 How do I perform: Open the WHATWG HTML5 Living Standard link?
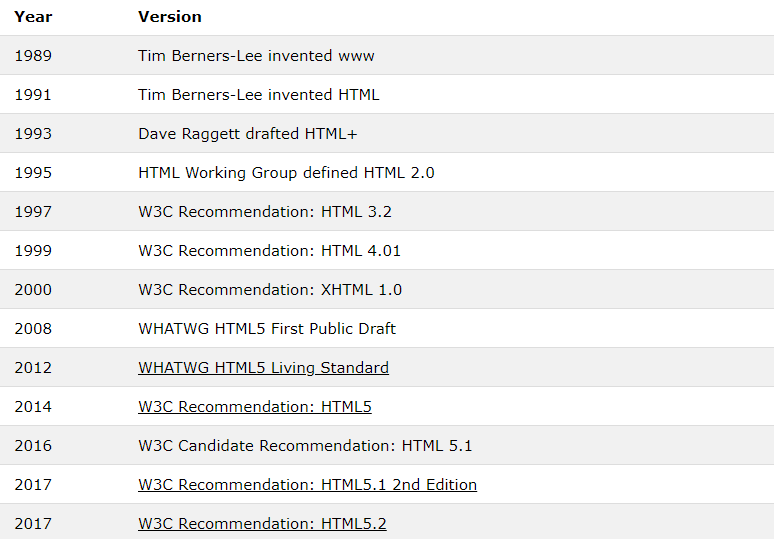263,368
